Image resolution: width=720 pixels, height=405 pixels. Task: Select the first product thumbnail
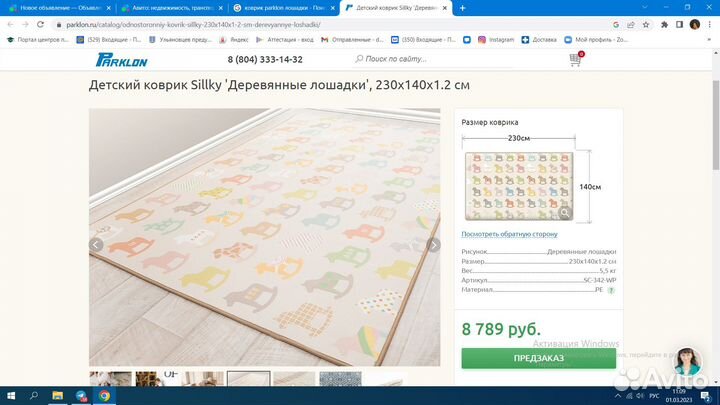pyautogui.click(x=111, y=378)
